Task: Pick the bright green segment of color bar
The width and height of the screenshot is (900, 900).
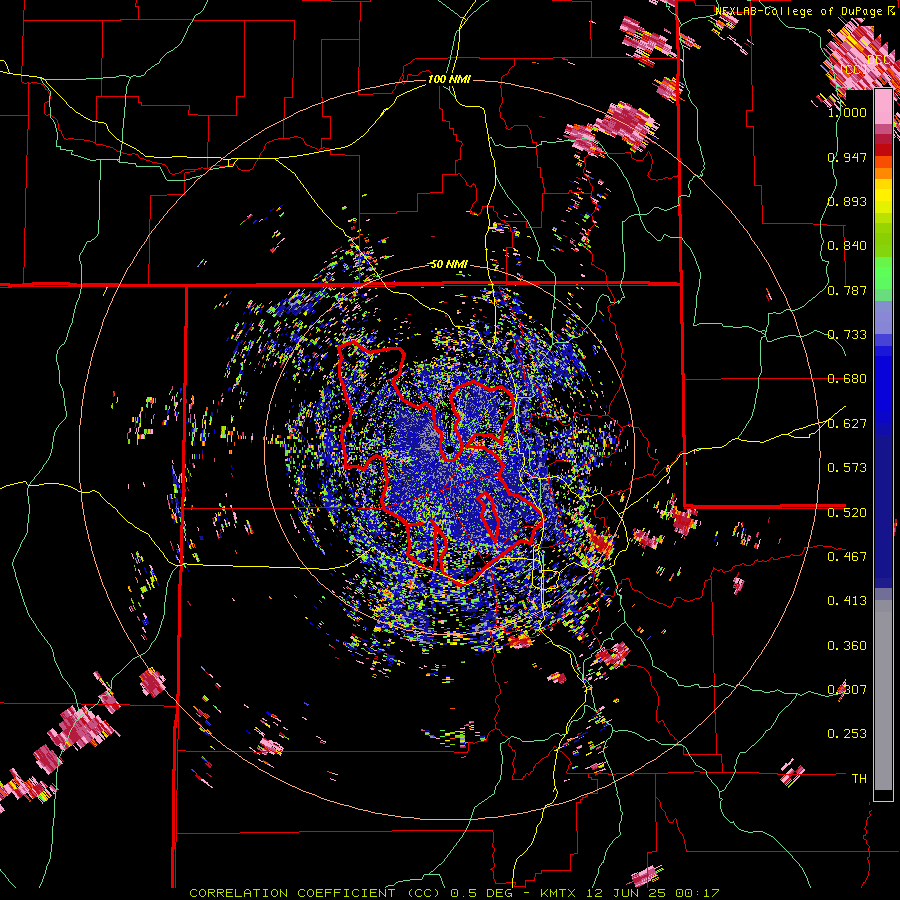Action: (883, 273)
